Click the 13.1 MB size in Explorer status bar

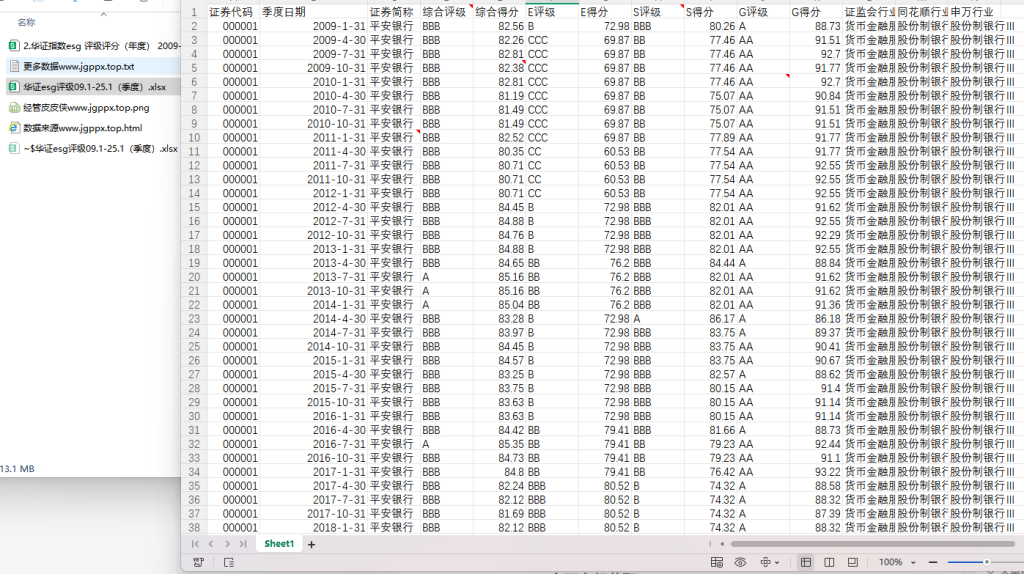[x=17, y=469]
